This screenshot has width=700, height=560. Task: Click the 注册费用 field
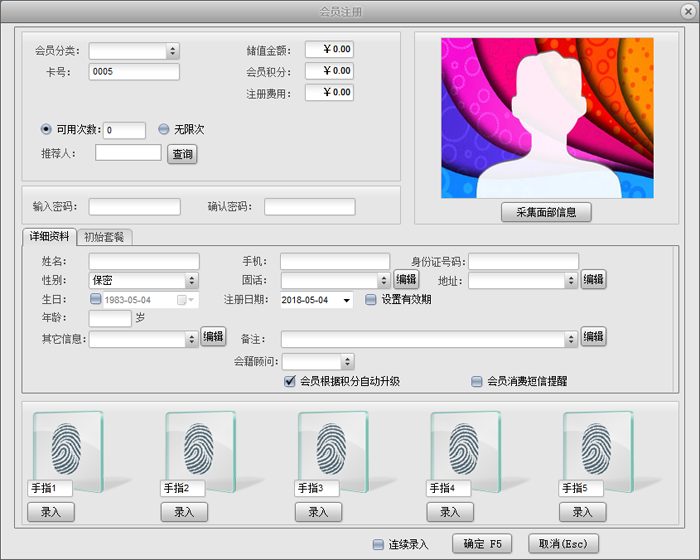pyautogui.click(x=329, y=92)
